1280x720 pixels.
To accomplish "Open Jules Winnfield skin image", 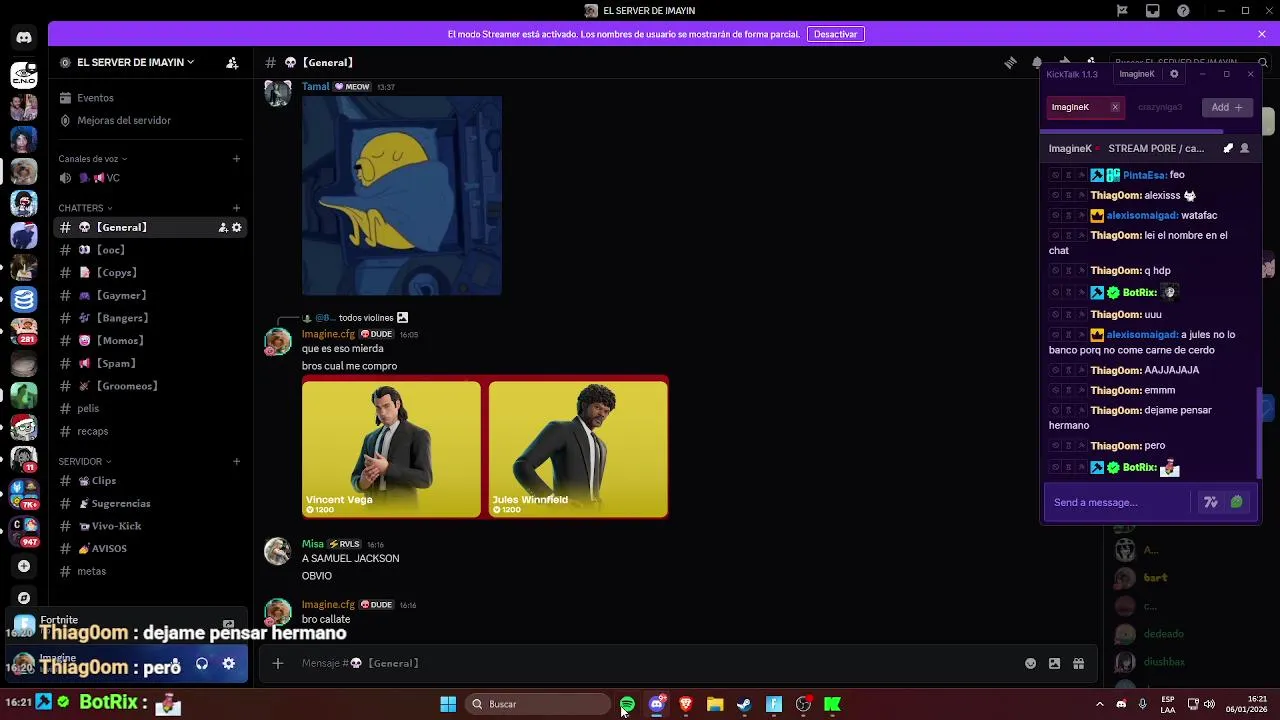I will tap(578, 449).
